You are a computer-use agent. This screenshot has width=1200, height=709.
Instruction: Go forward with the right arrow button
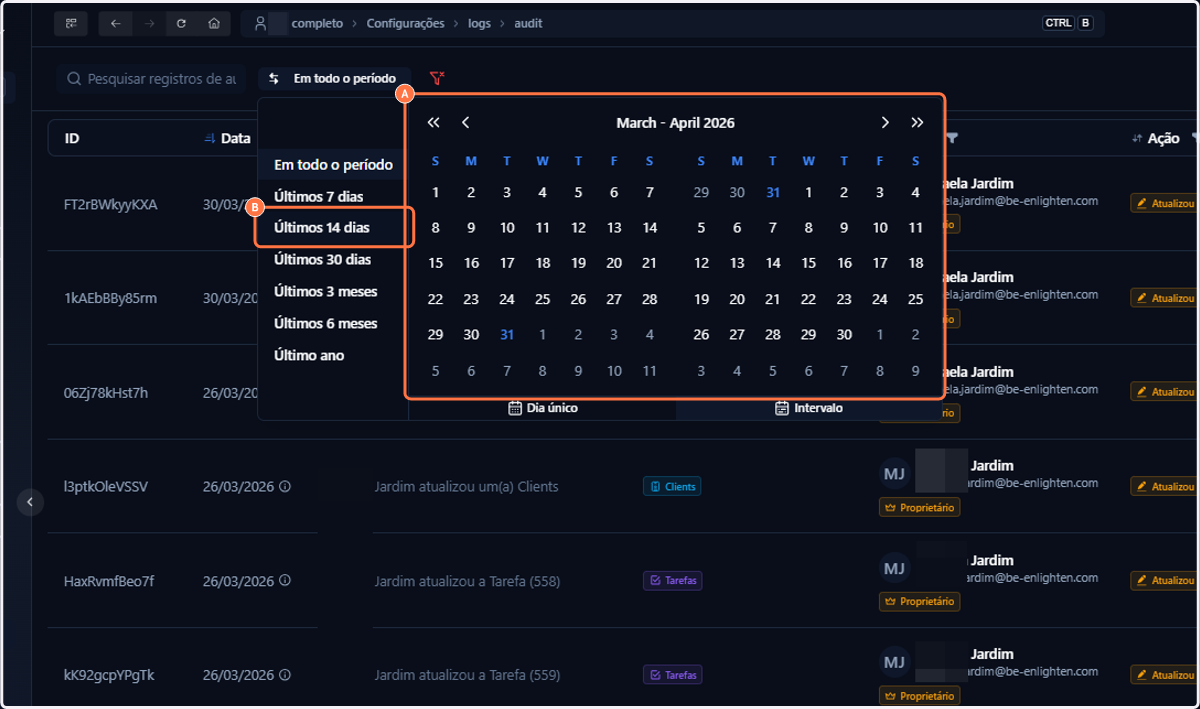(x=148, y=23)
